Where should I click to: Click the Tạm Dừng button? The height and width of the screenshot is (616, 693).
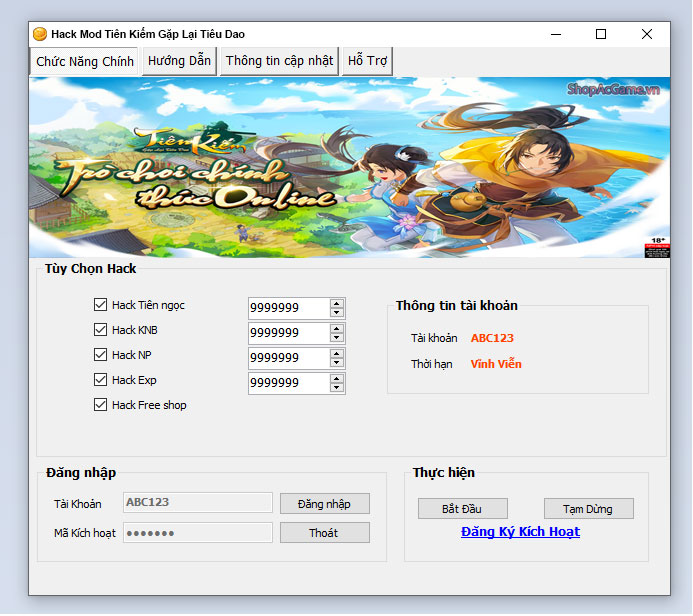pos(588,509)
